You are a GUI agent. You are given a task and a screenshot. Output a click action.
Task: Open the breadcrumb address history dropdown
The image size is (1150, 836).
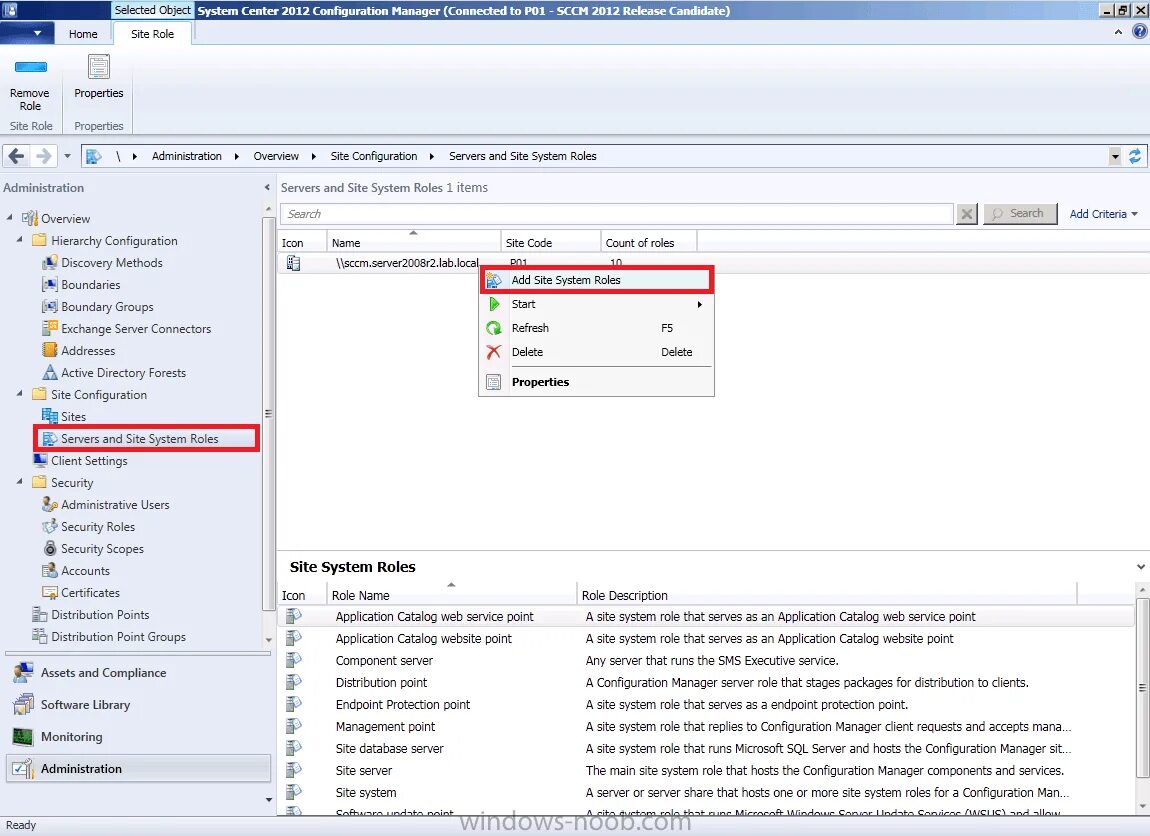1115,156
